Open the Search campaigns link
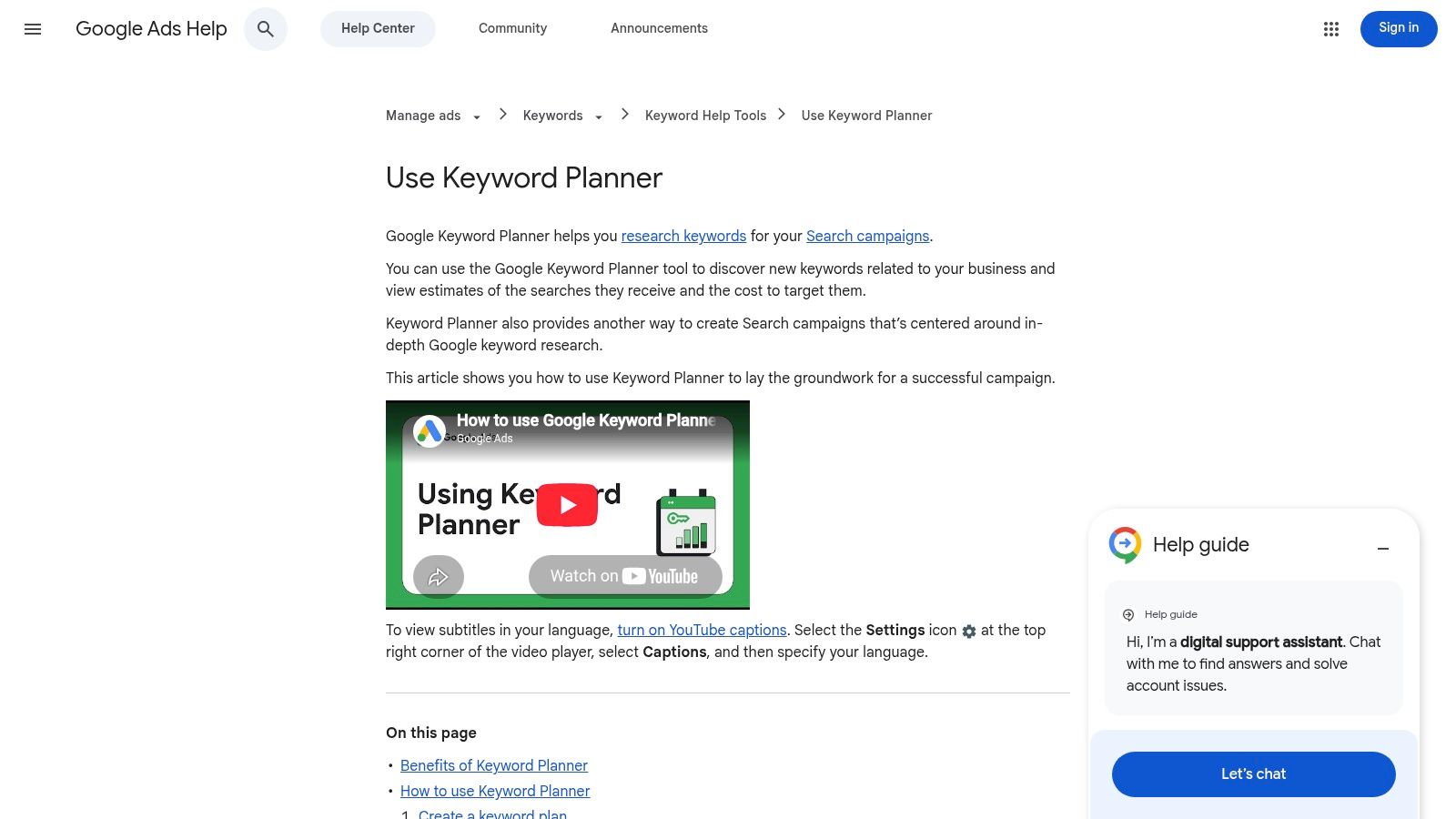 point(867,237)
